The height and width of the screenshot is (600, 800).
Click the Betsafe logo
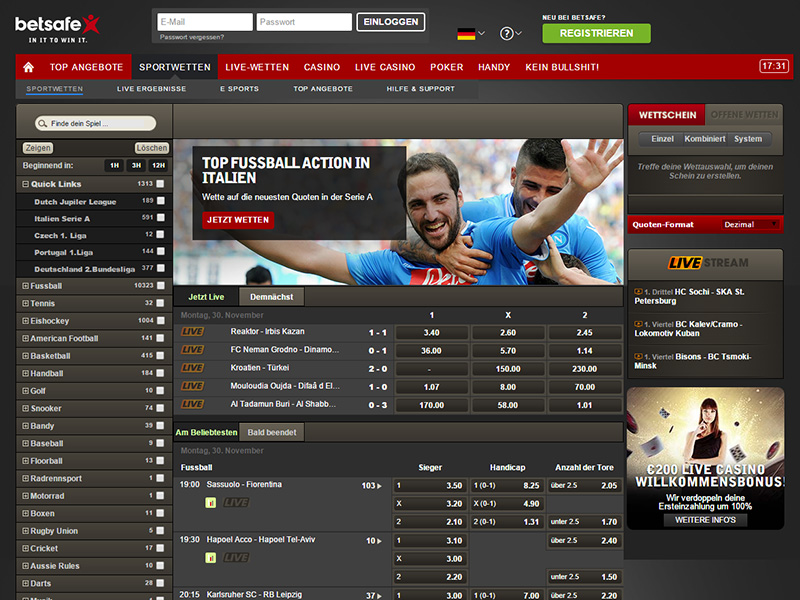point(57,29)
